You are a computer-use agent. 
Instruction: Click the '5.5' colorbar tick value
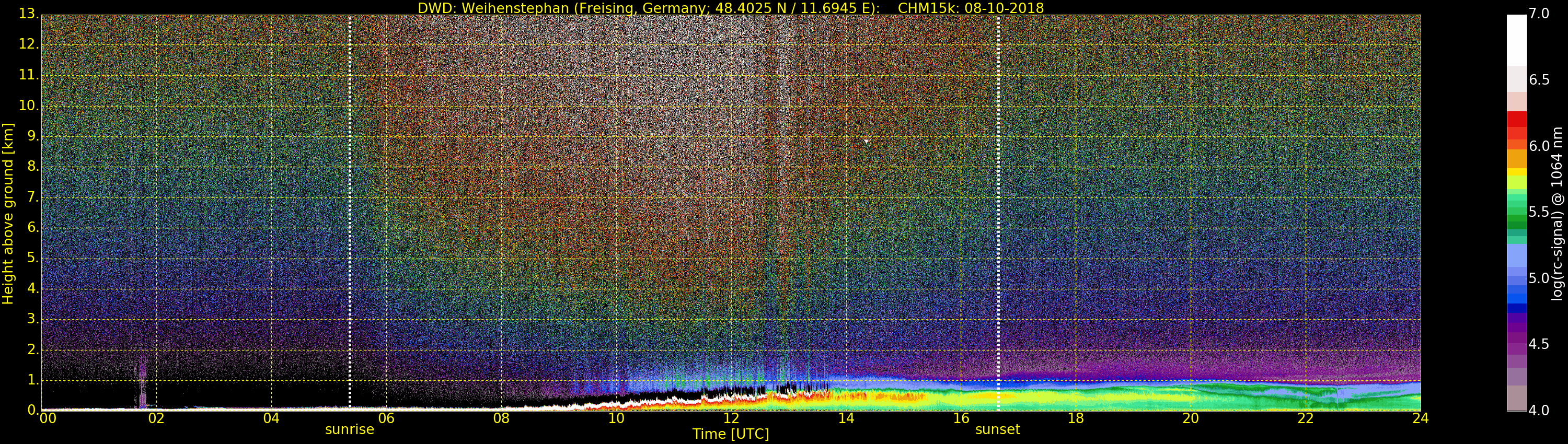[1539, 212]
